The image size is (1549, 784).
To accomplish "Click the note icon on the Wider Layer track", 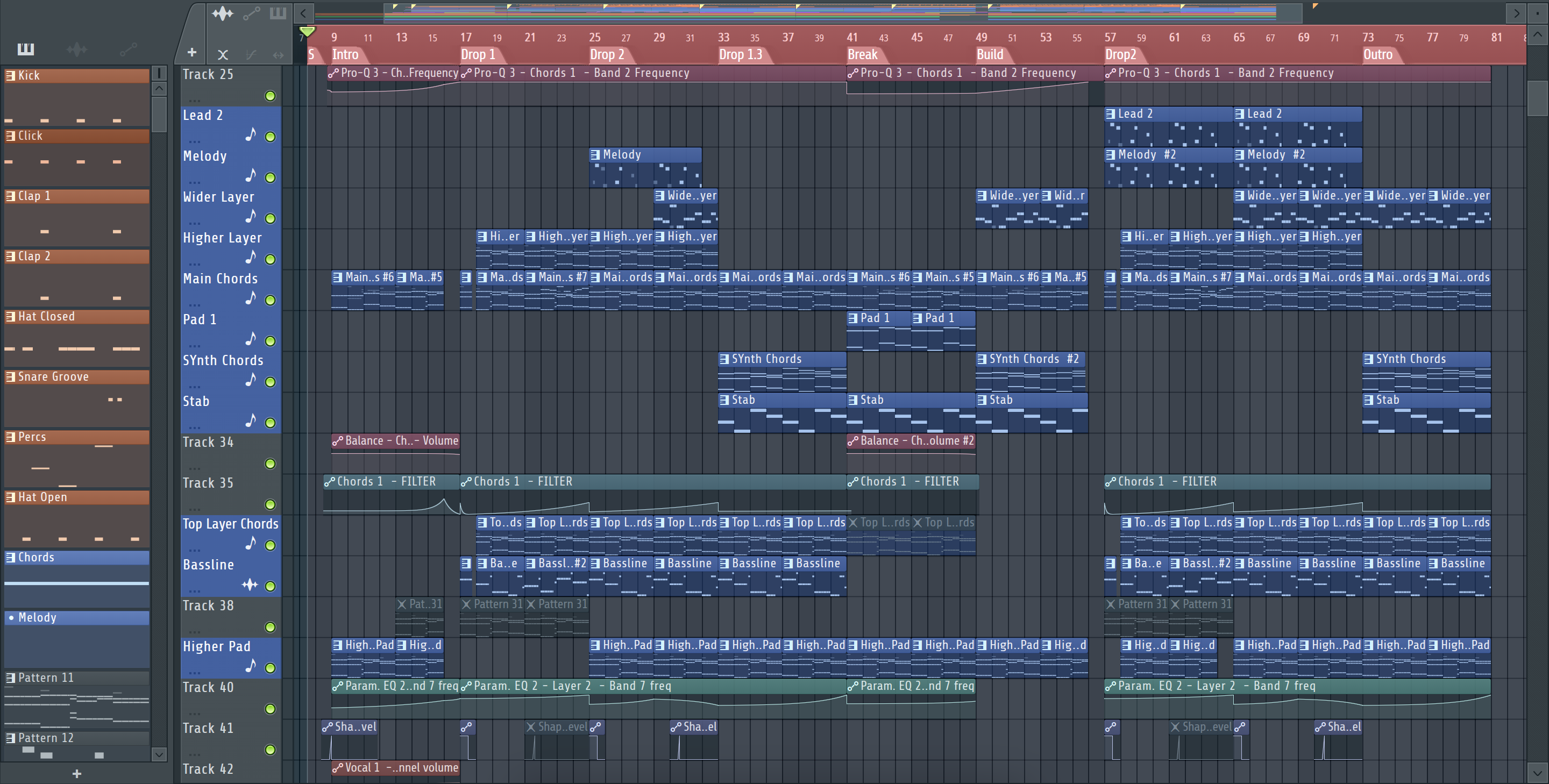I will [251, 216].
